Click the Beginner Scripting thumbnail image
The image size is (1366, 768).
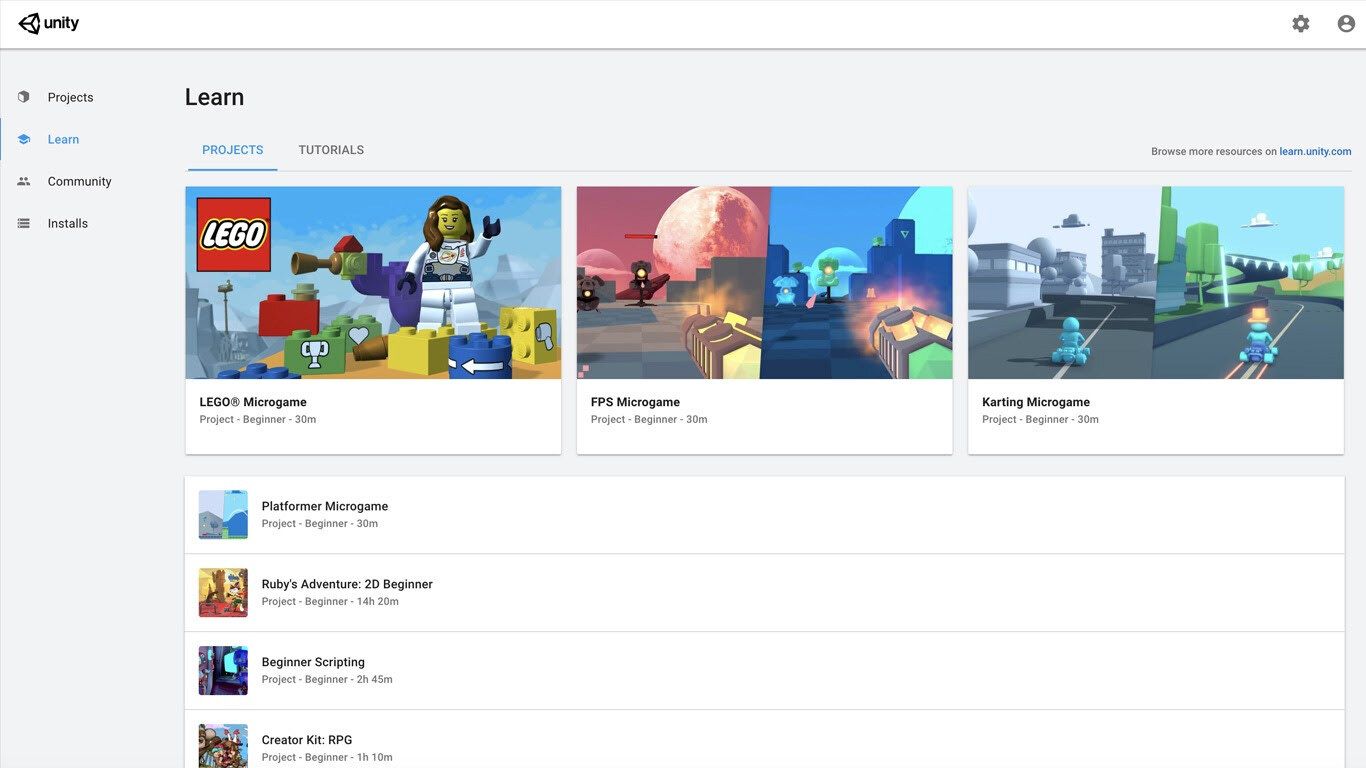(x=223, y=671)
